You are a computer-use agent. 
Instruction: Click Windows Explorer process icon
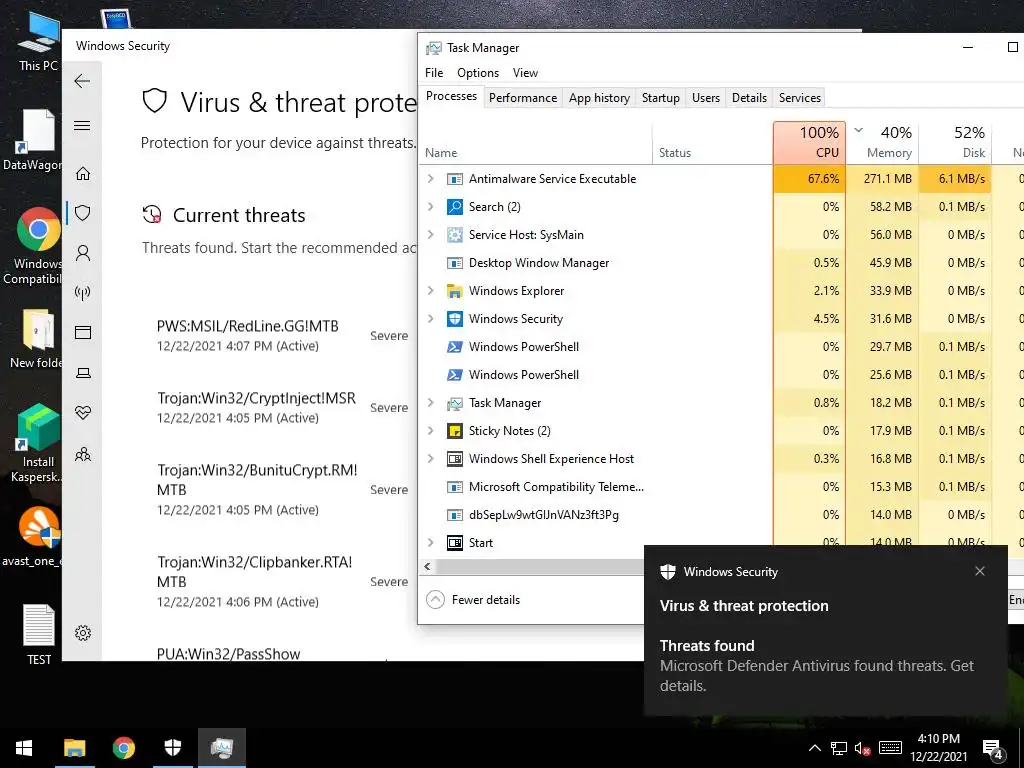point(455,291)
